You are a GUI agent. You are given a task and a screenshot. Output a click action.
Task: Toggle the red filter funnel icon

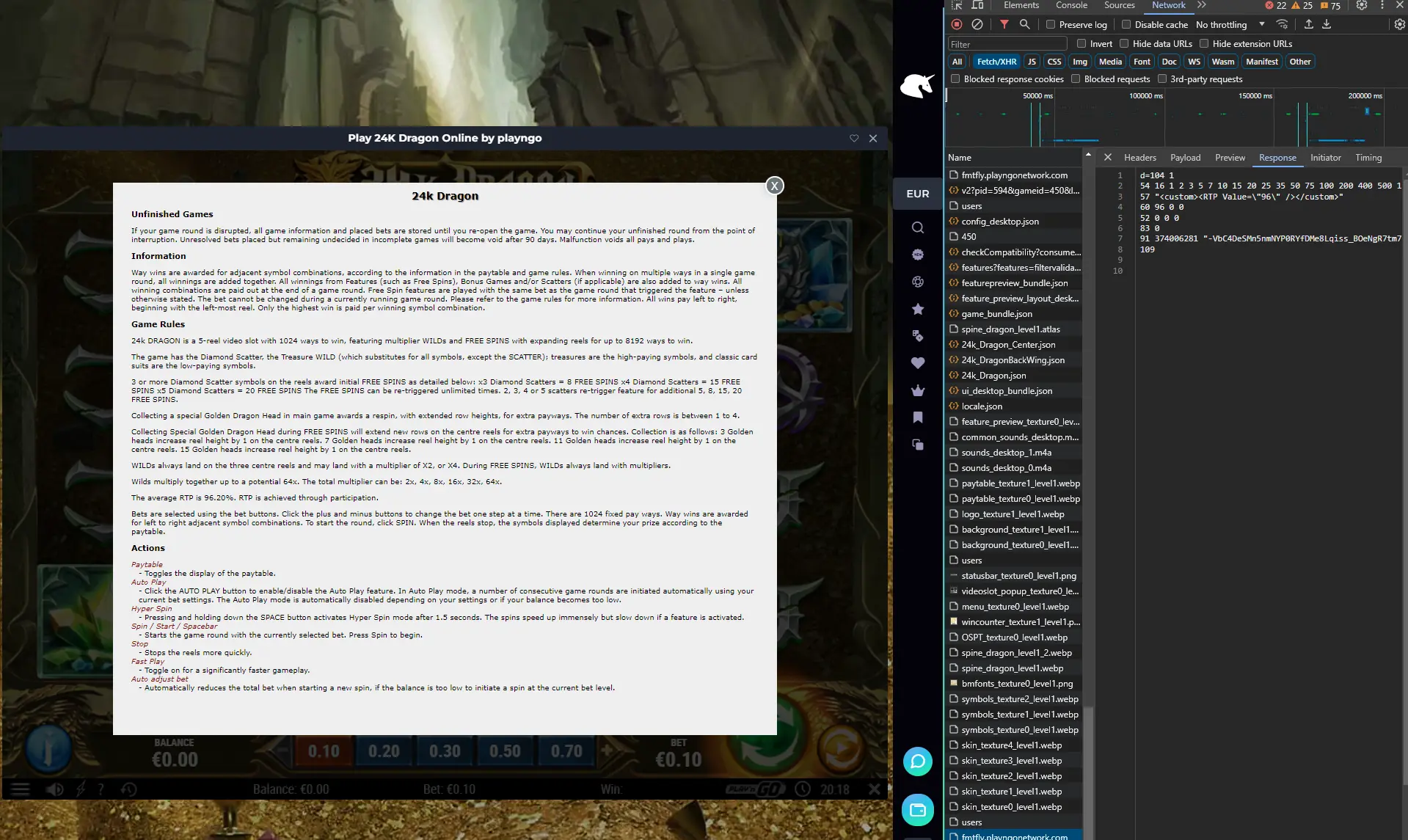(x=1004, y=24)
